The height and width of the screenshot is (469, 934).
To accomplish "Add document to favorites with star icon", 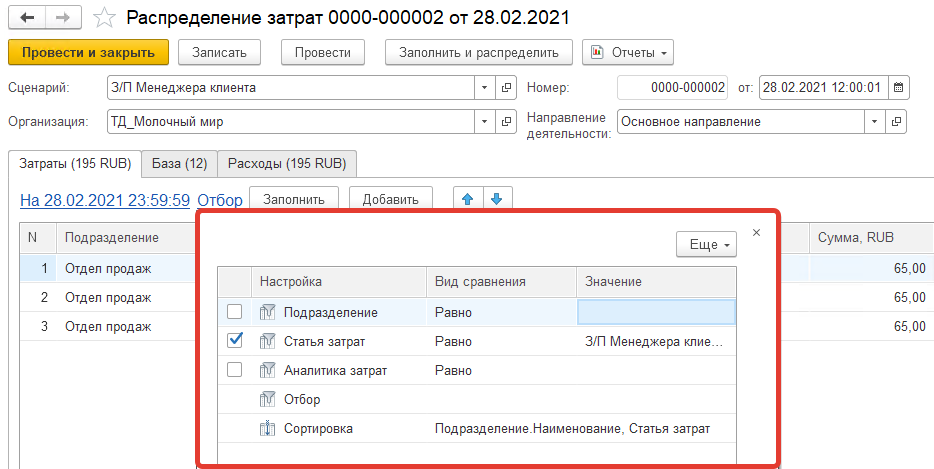I will (x=103, y=17).
